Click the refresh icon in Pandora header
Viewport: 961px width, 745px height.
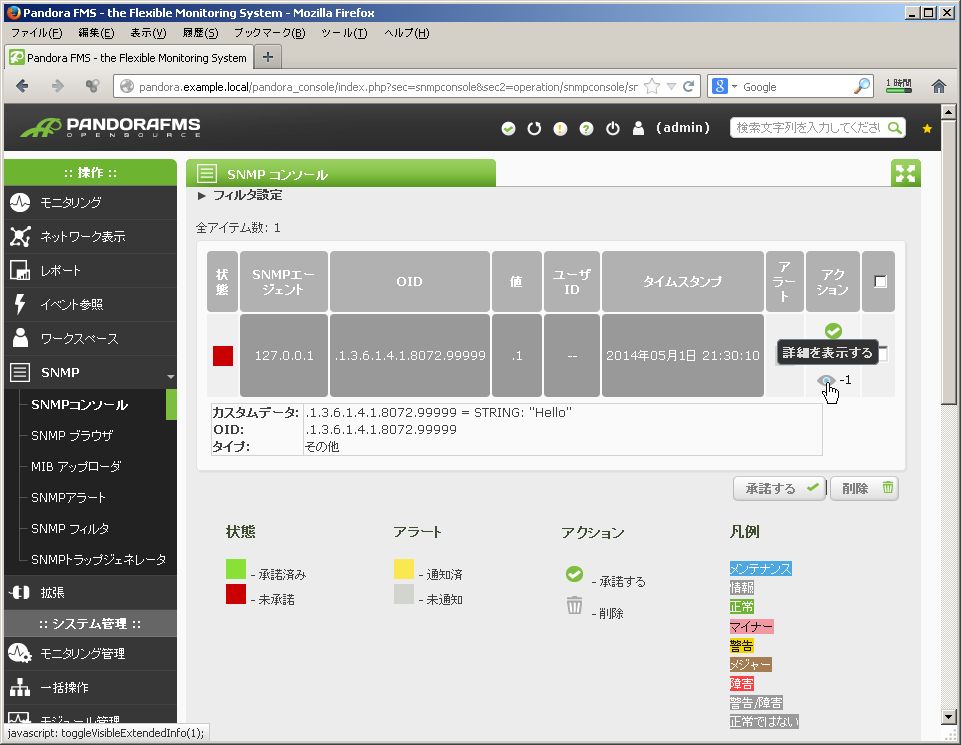[x=534, y=129]
